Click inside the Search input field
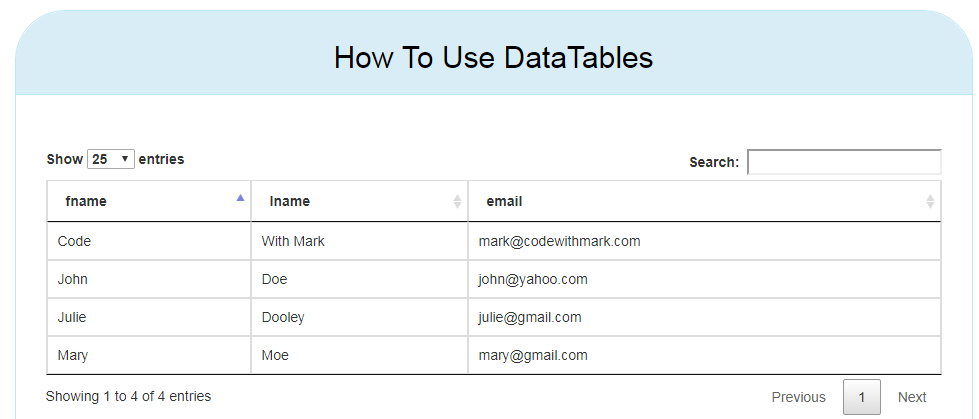 pos(843,162)
